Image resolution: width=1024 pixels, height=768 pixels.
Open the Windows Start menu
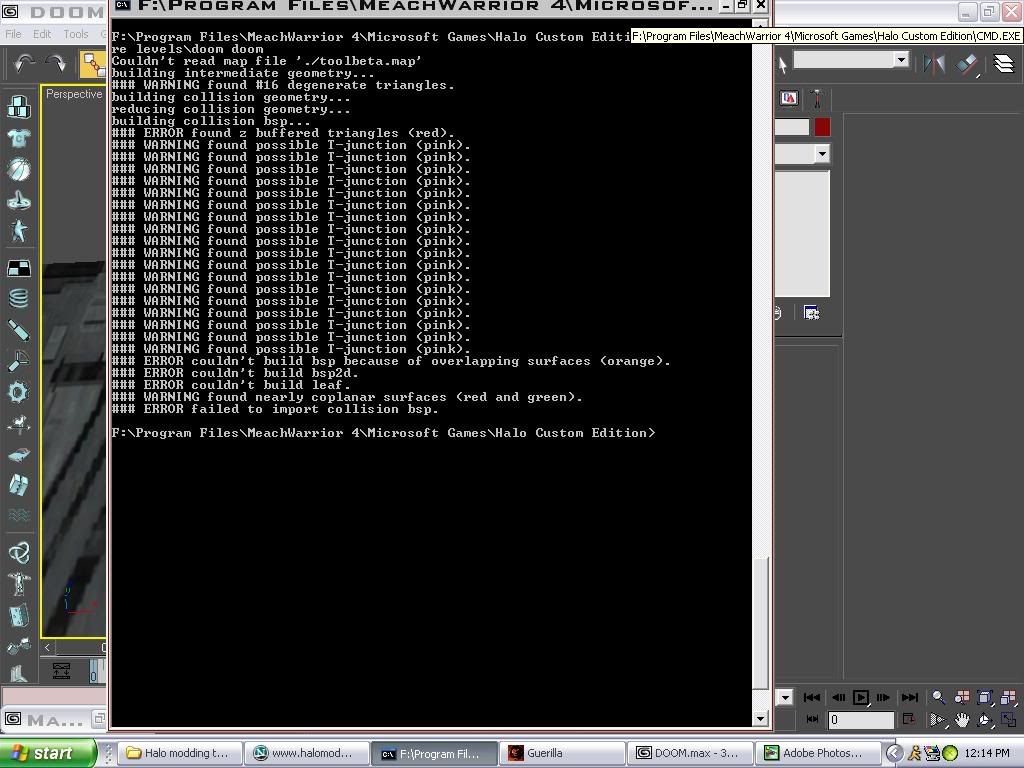[47, 753]
